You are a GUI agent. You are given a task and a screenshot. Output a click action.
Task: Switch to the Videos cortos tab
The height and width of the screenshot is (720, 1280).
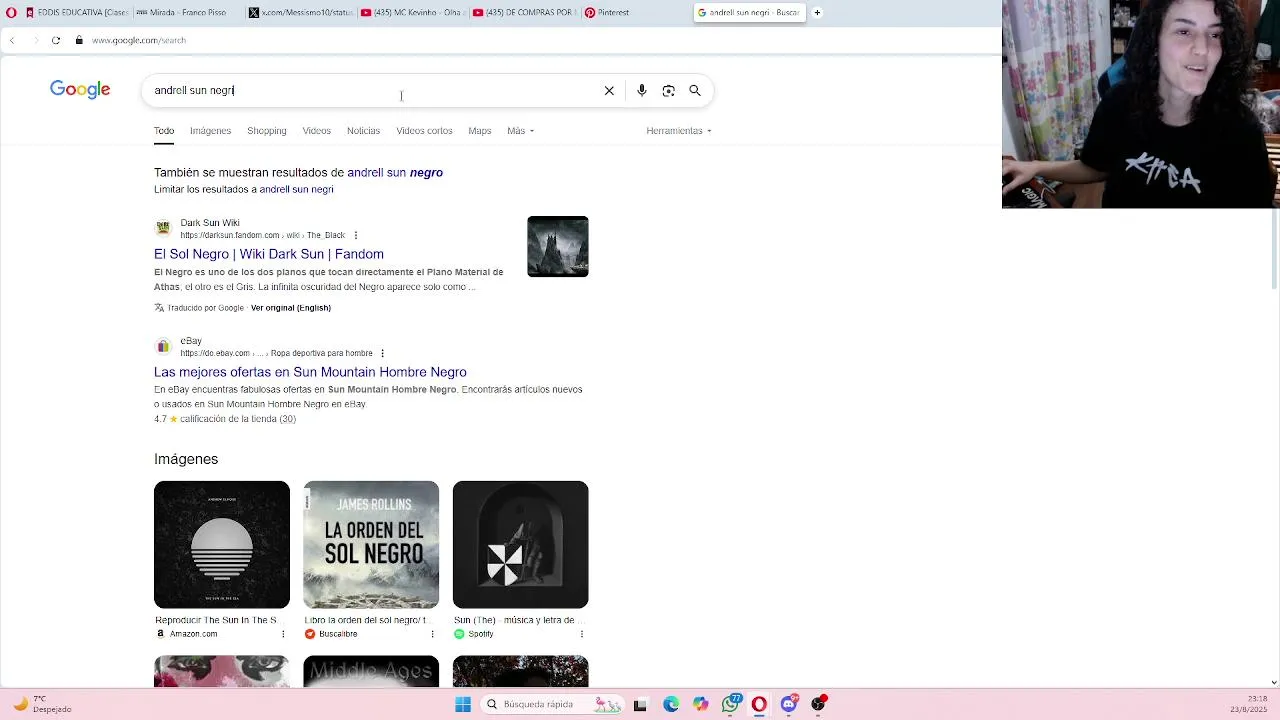tap(424, 131)
